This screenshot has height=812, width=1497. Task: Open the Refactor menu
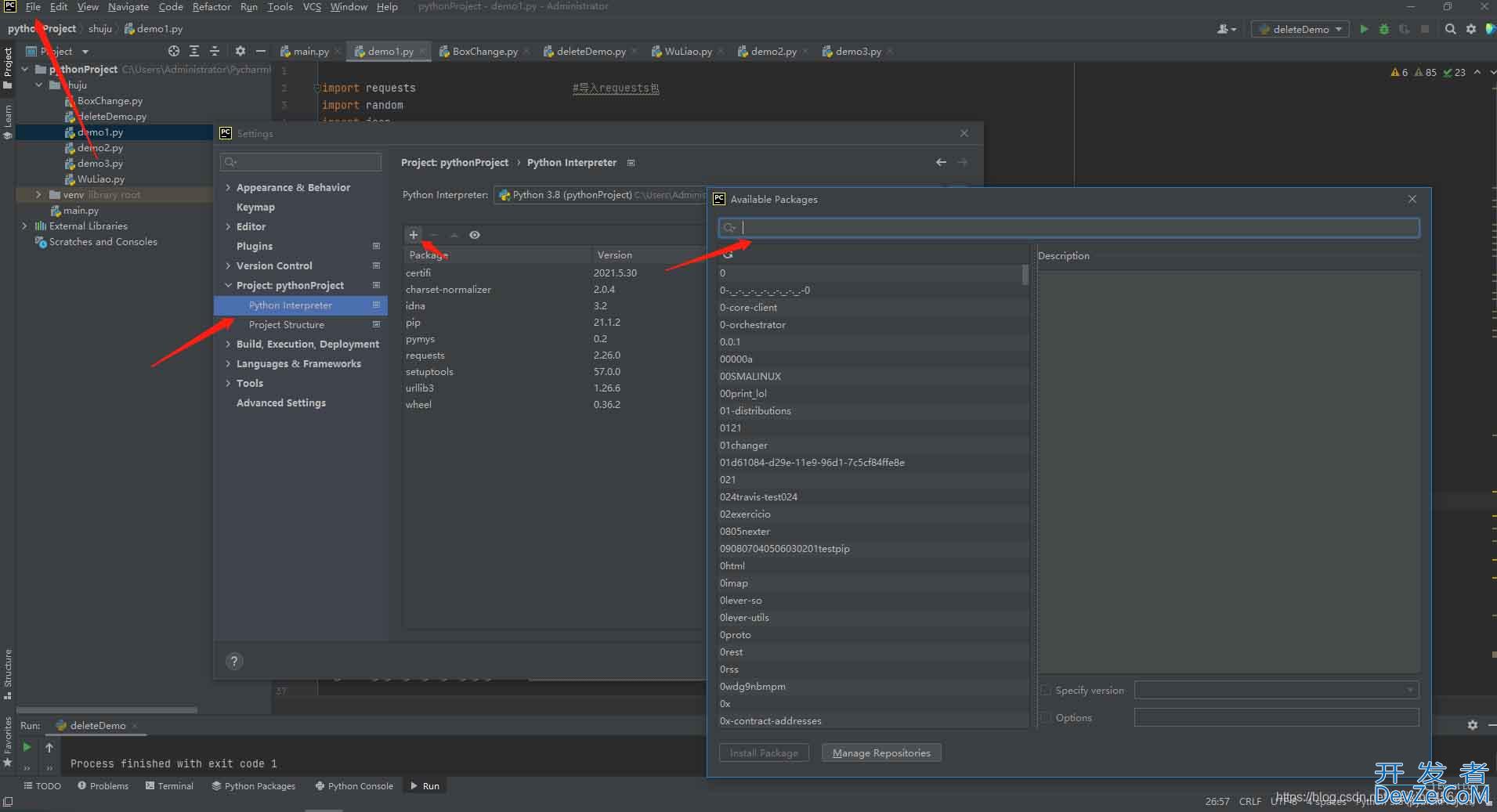pos(212,7)
